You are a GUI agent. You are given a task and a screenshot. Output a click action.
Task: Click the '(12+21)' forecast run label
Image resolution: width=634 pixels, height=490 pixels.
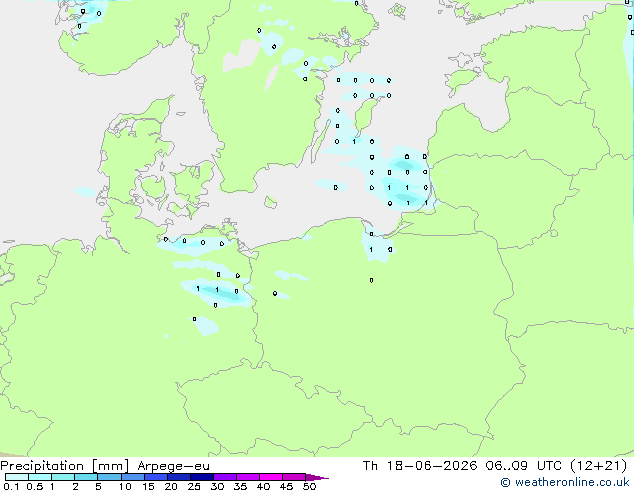tap(598, 466)
